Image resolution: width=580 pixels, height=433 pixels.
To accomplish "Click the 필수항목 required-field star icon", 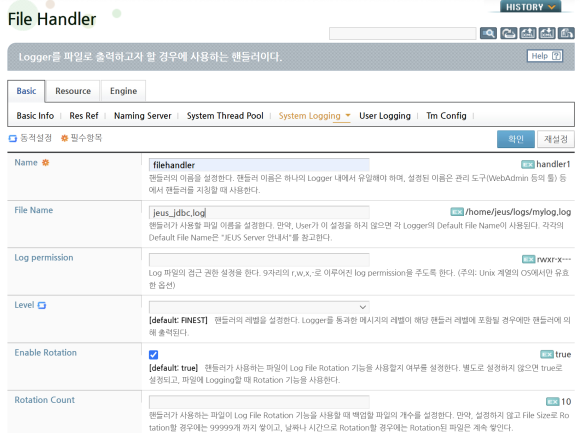I will pyautogui.click(x=64, y=138).
